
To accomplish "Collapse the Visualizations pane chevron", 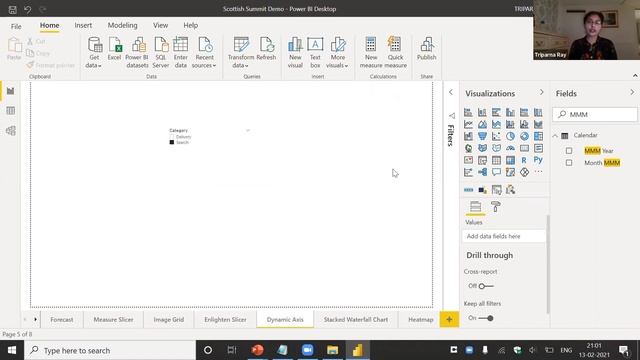I will tap(542, 93).
